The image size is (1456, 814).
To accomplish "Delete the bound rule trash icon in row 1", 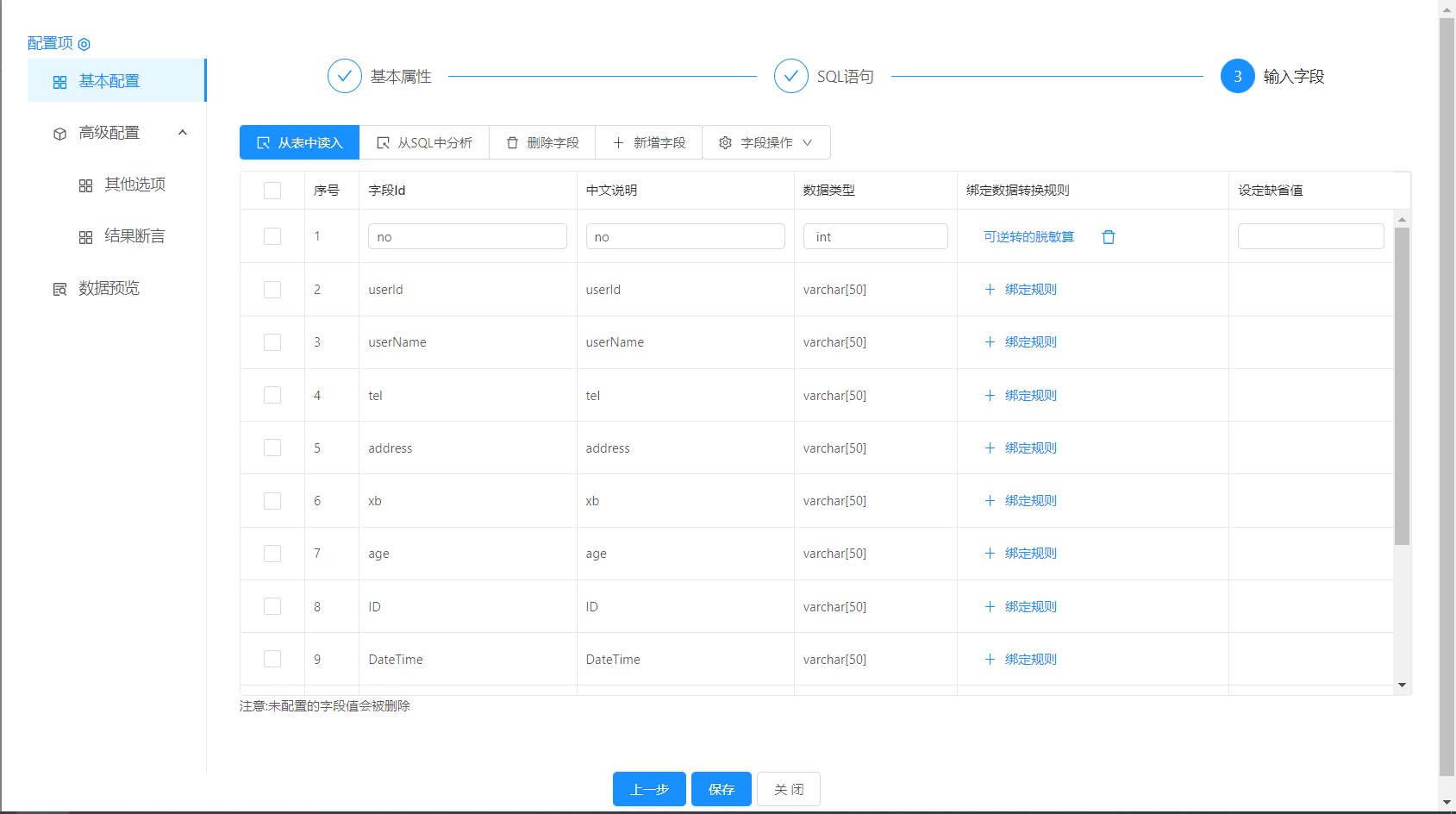I will pos(1109,237).
